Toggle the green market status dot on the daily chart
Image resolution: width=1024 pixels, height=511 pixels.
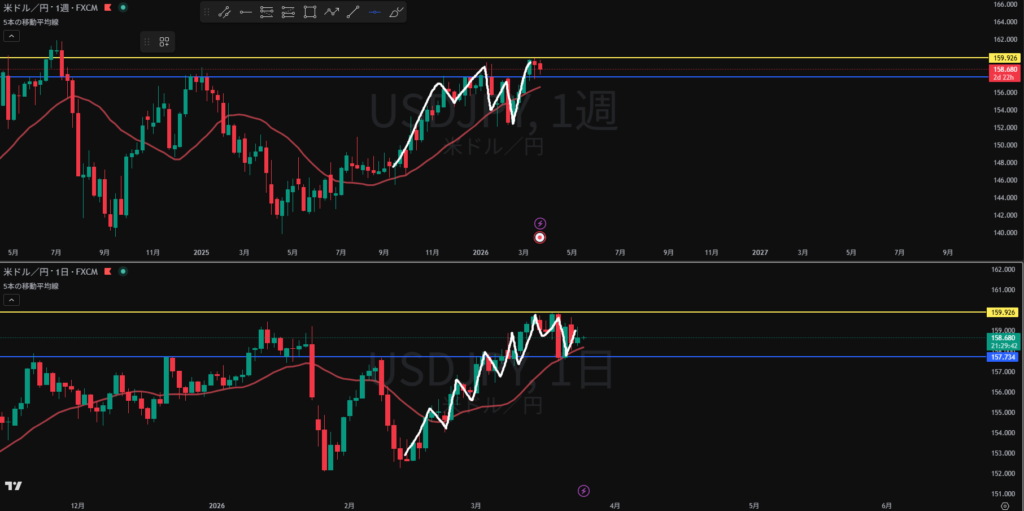tap(122, 272)
